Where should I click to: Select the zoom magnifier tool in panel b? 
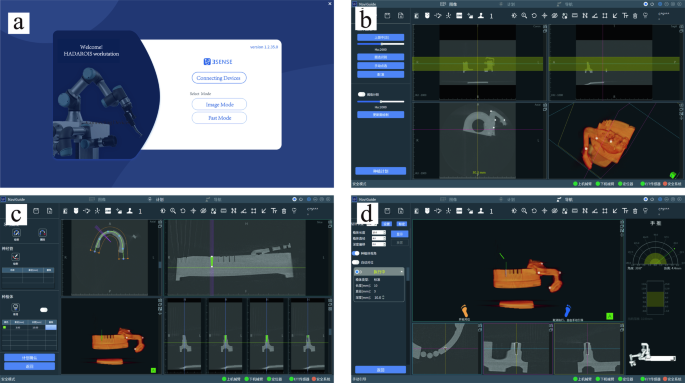click(524, 16)
